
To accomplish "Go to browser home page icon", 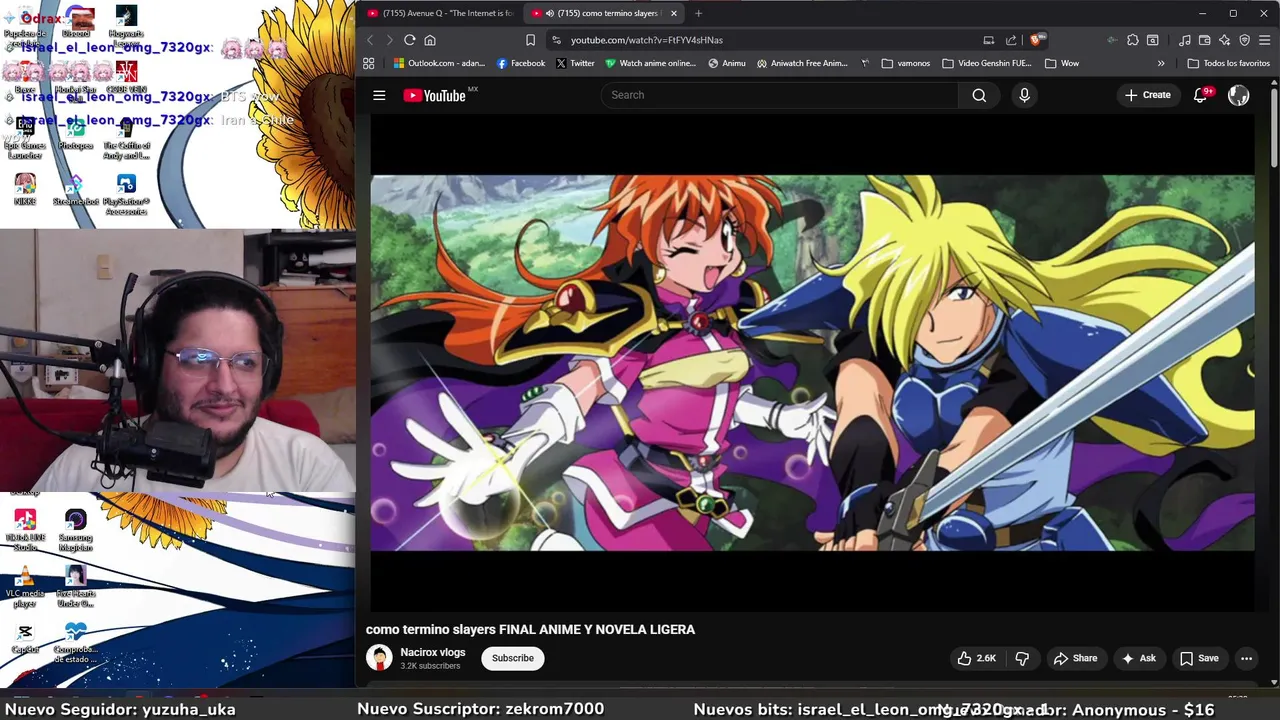I will point(430,40).
